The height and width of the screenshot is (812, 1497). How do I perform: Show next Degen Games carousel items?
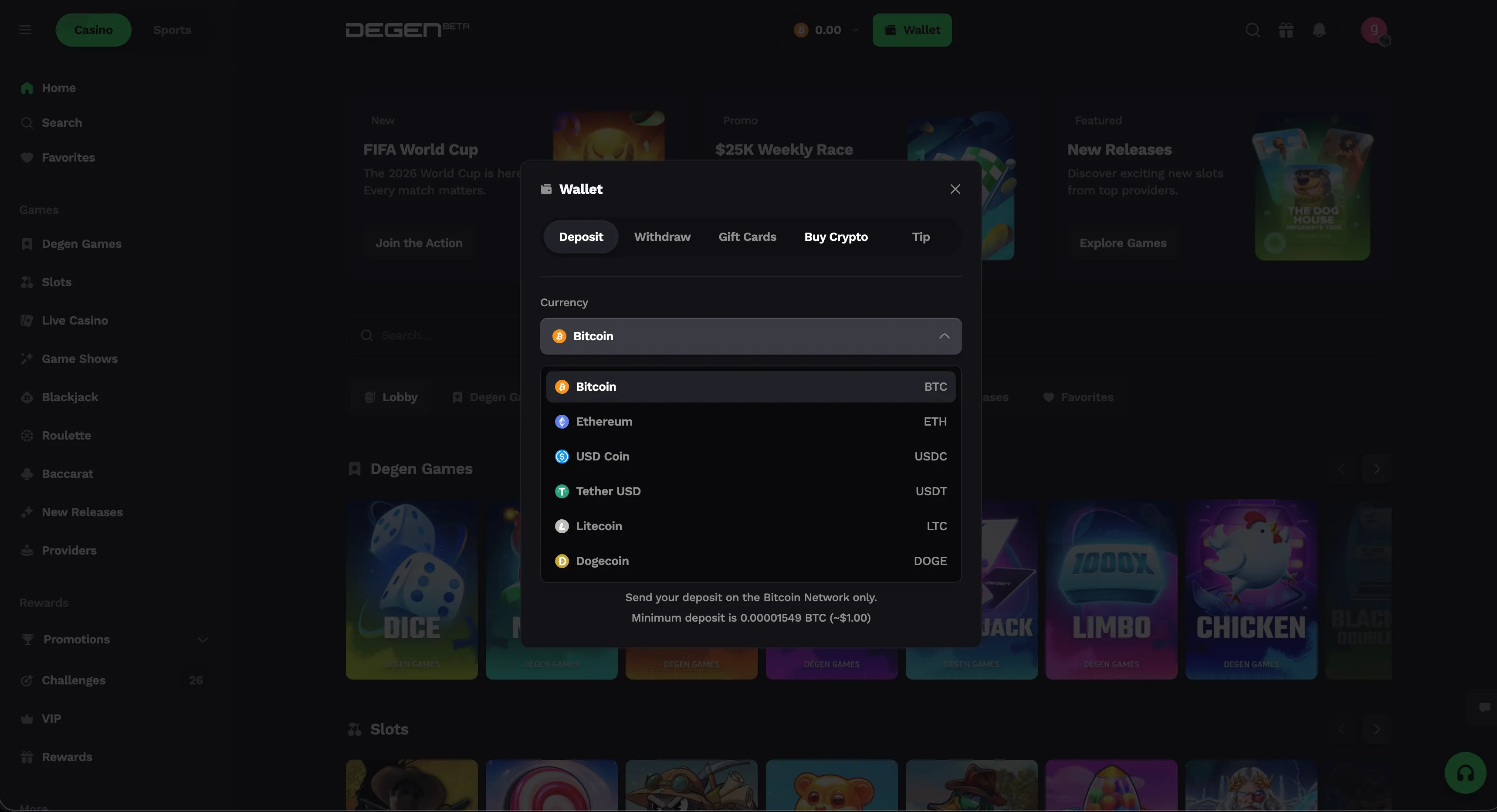(x=1377, y=468)
